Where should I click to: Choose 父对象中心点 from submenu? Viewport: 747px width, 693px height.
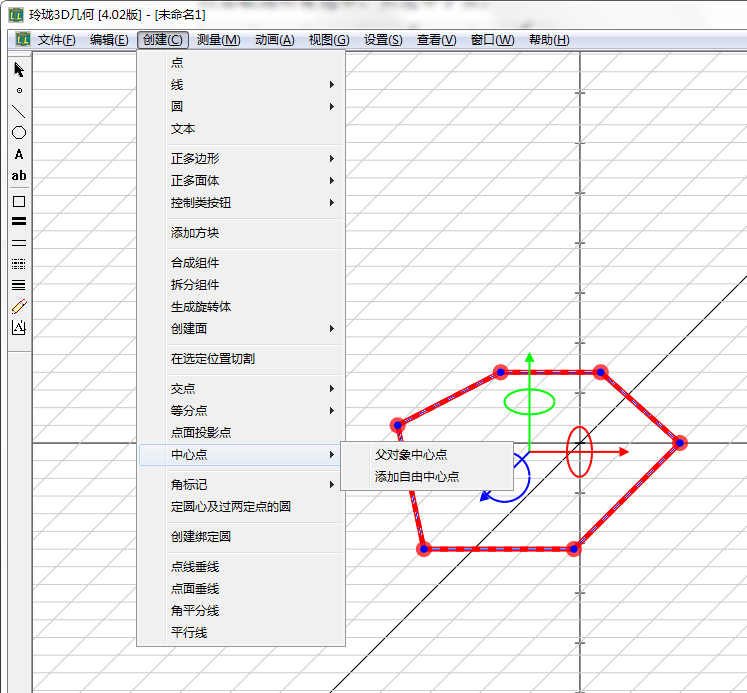click(411, 455)
